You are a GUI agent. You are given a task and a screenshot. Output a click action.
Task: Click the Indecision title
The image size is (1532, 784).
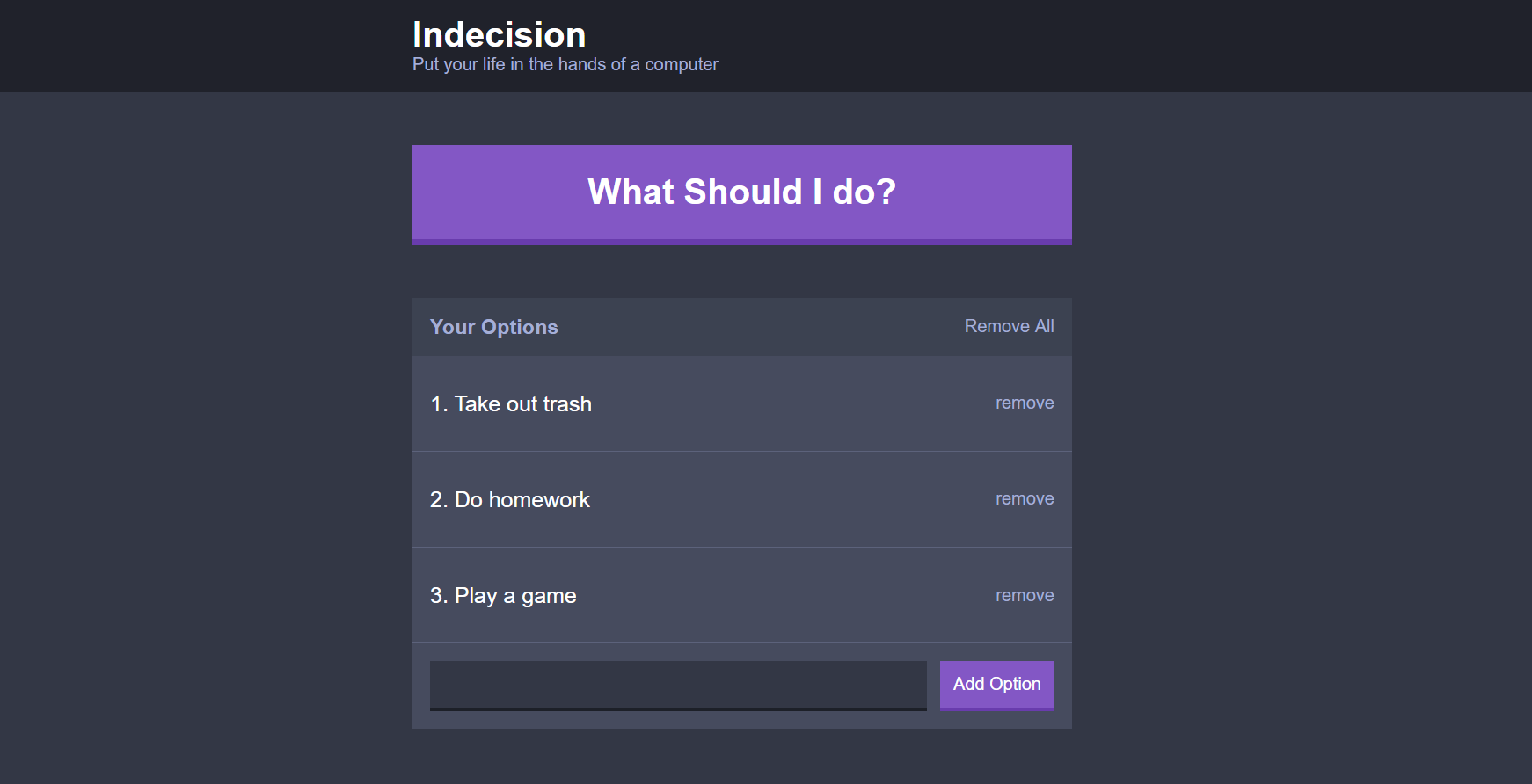[x=499, y=35]
